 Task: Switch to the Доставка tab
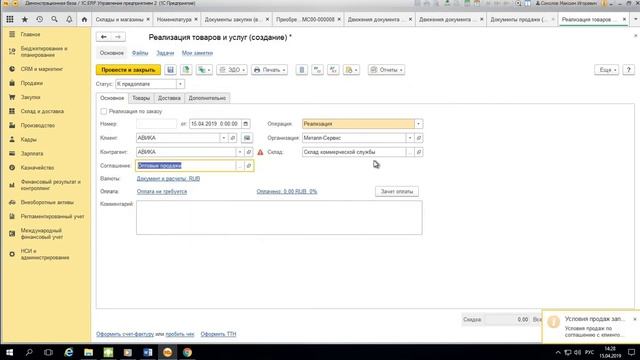pyautogui.click(x=169, y=98)
